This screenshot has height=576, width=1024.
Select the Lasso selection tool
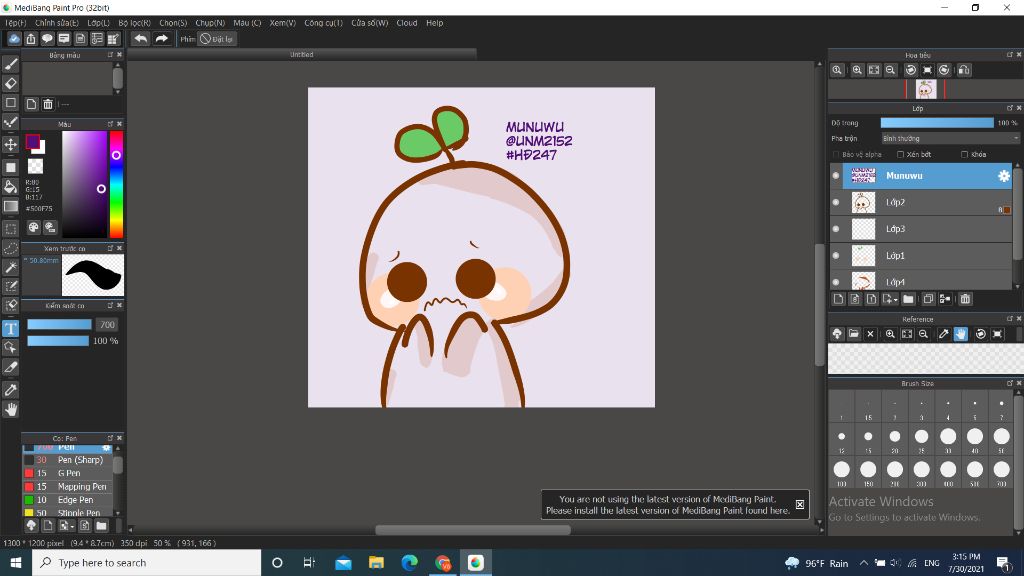pyautogui.click(x=10, y=248)
